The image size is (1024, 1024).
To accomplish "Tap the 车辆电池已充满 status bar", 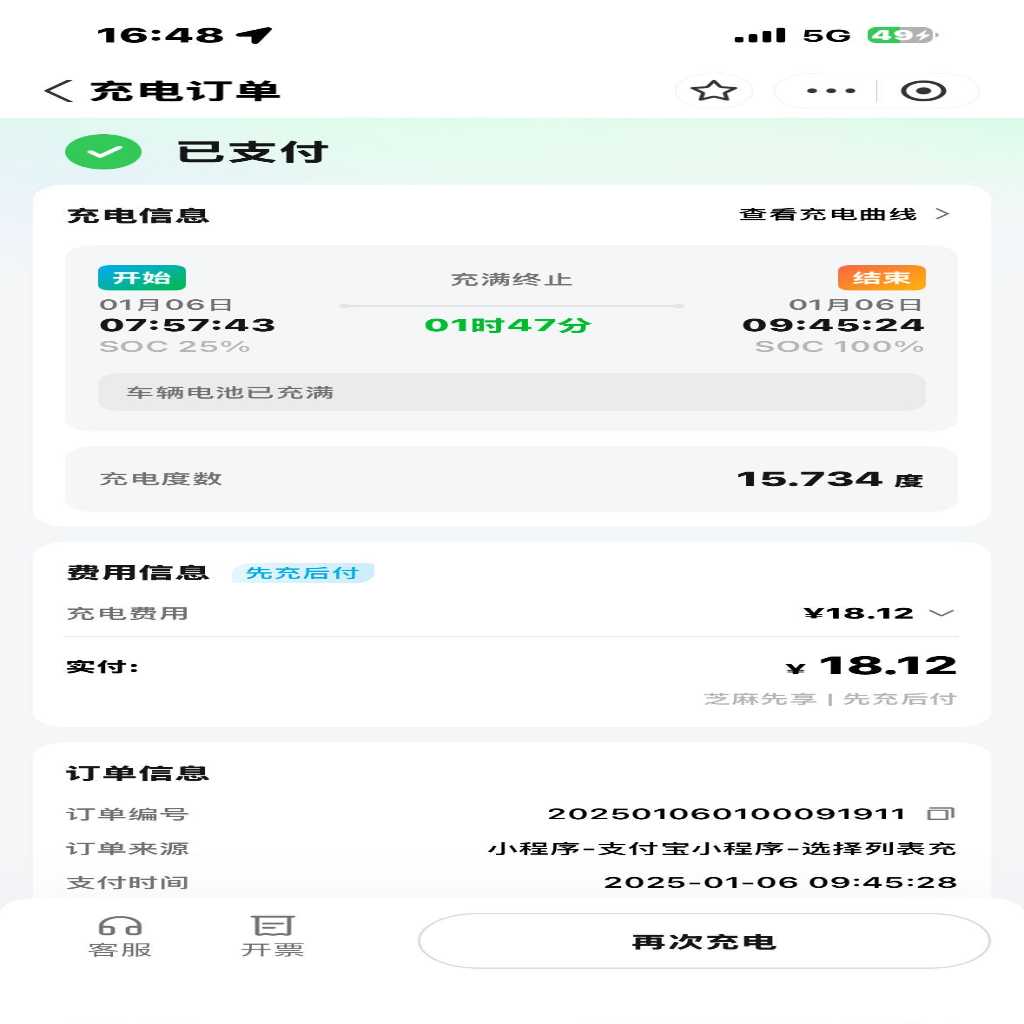I will coord(511,392).
